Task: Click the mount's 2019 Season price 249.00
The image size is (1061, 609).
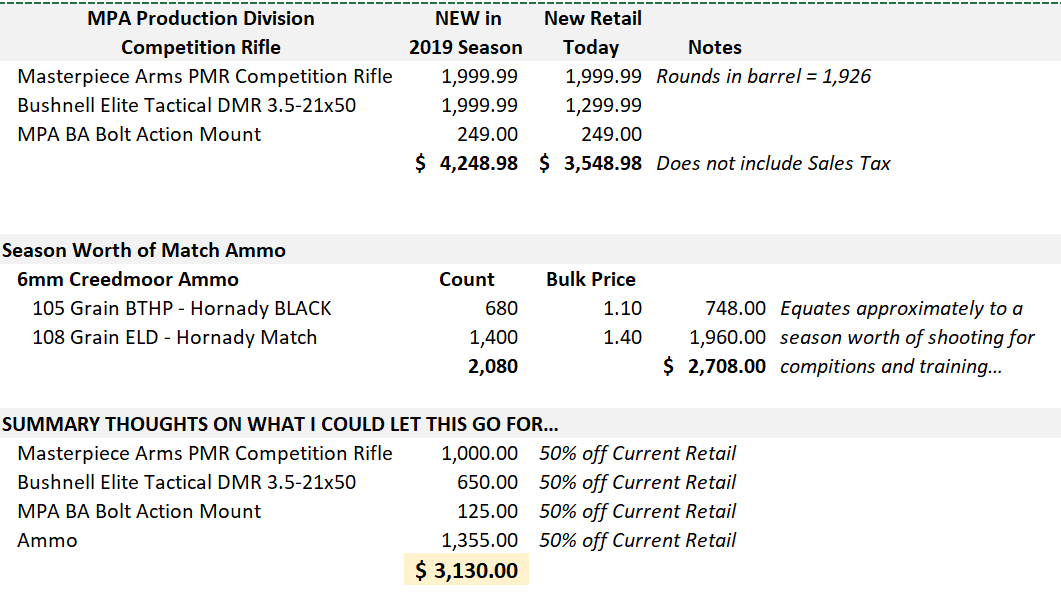Action: 487,135
